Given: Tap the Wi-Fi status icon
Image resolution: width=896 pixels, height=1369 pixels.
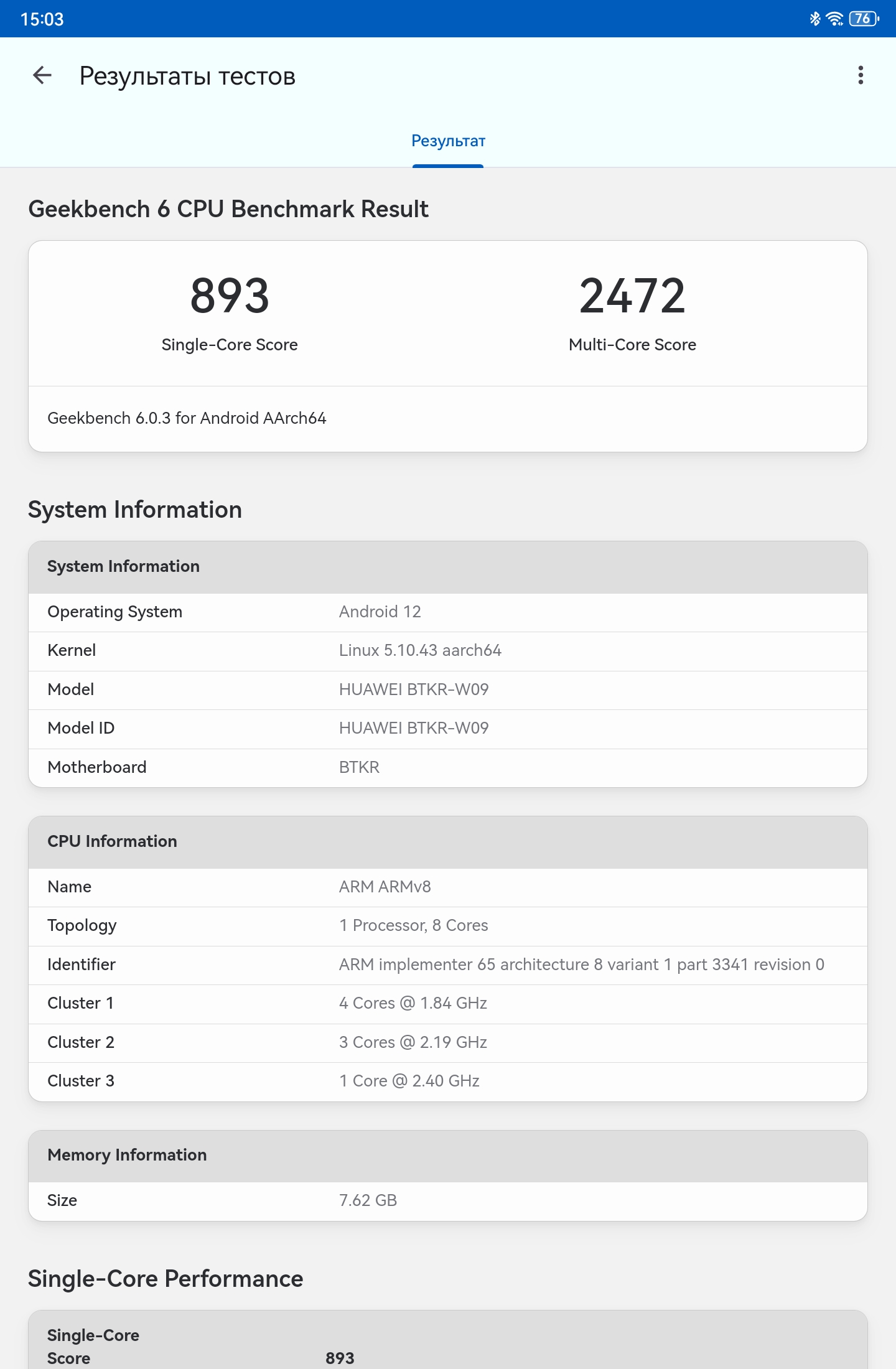Looking at the screenshot, I should (834, 19).
